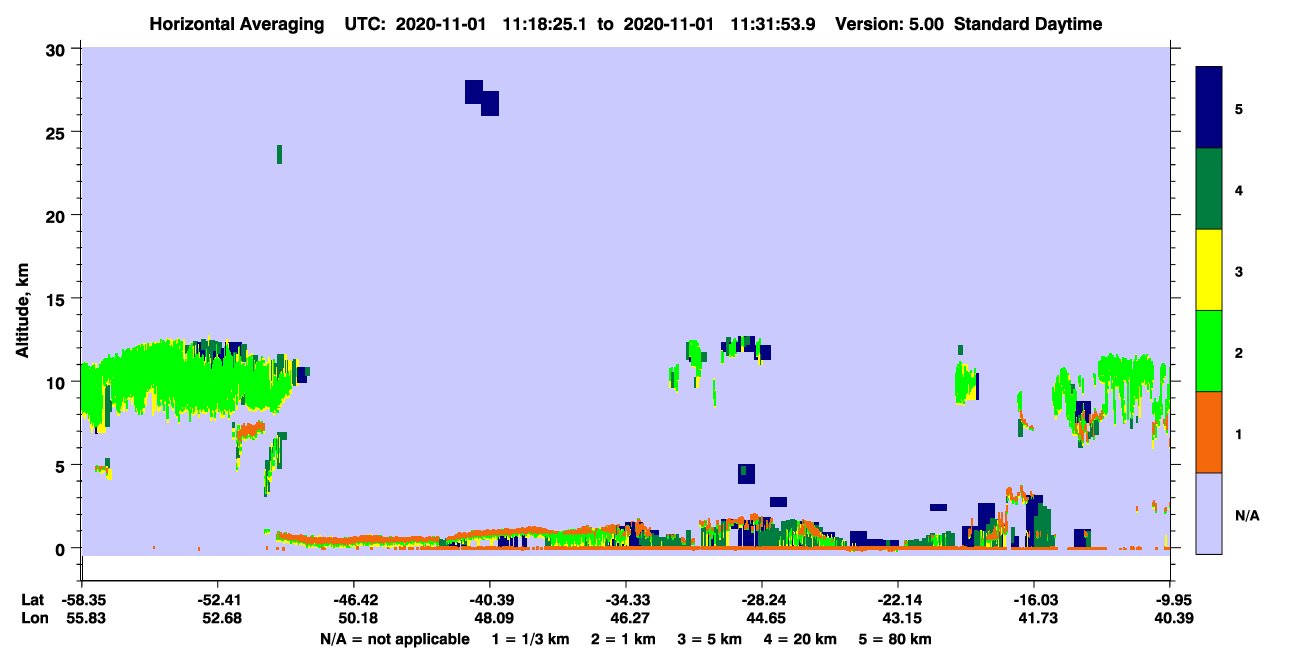Click the "Standard Daytime" header text
Image resolution: width=1300 pixels, height=667 pixels.
click(1028, 24)
